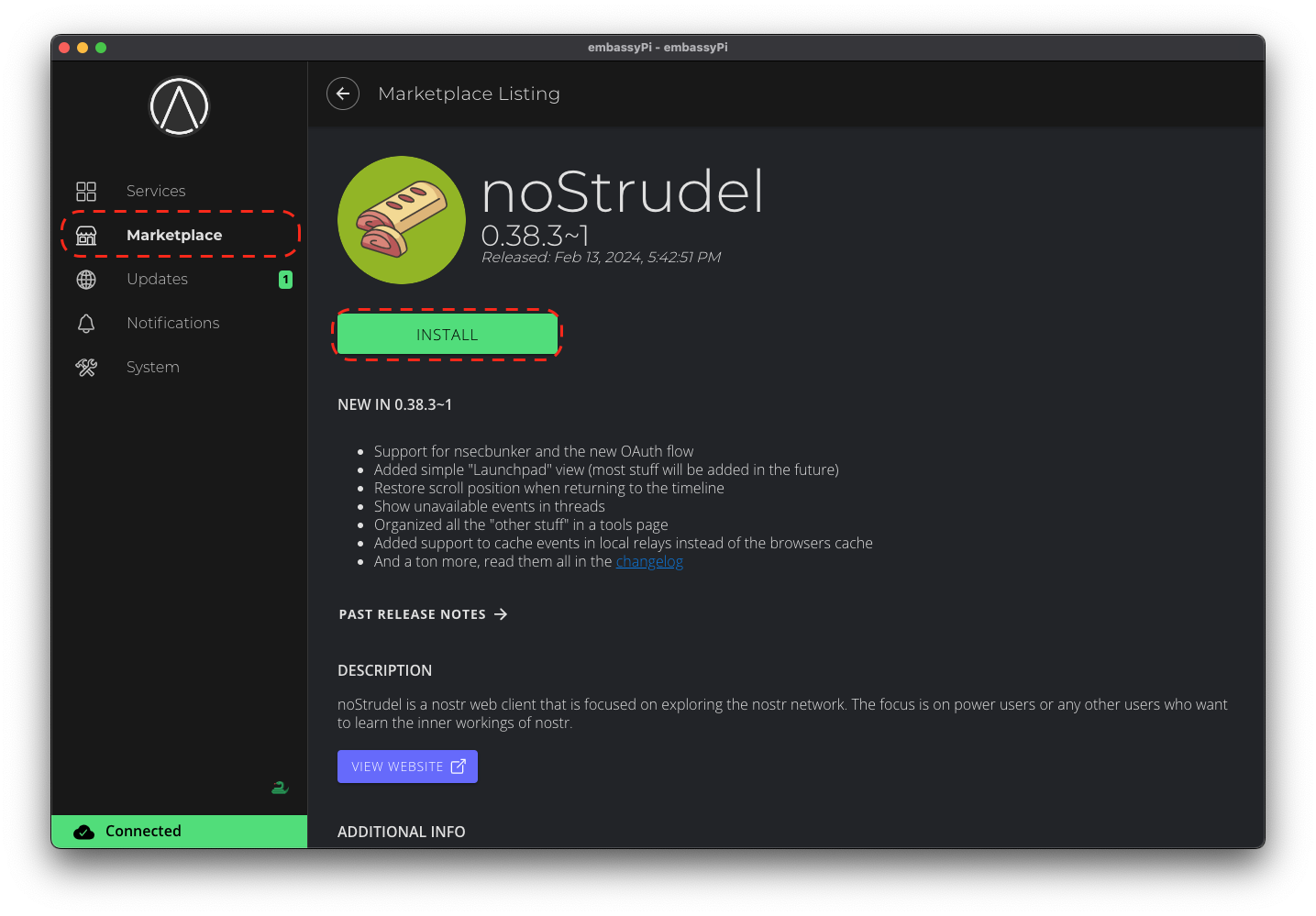The image size is (1316, 916).
Task: Click the Marketplace storefront icon
Action: click(85, 235)
